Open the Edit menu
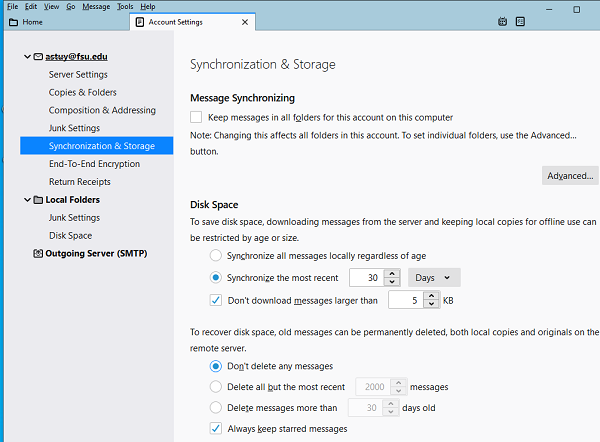Viewport: 600px width, 442px height. [31, 7]
